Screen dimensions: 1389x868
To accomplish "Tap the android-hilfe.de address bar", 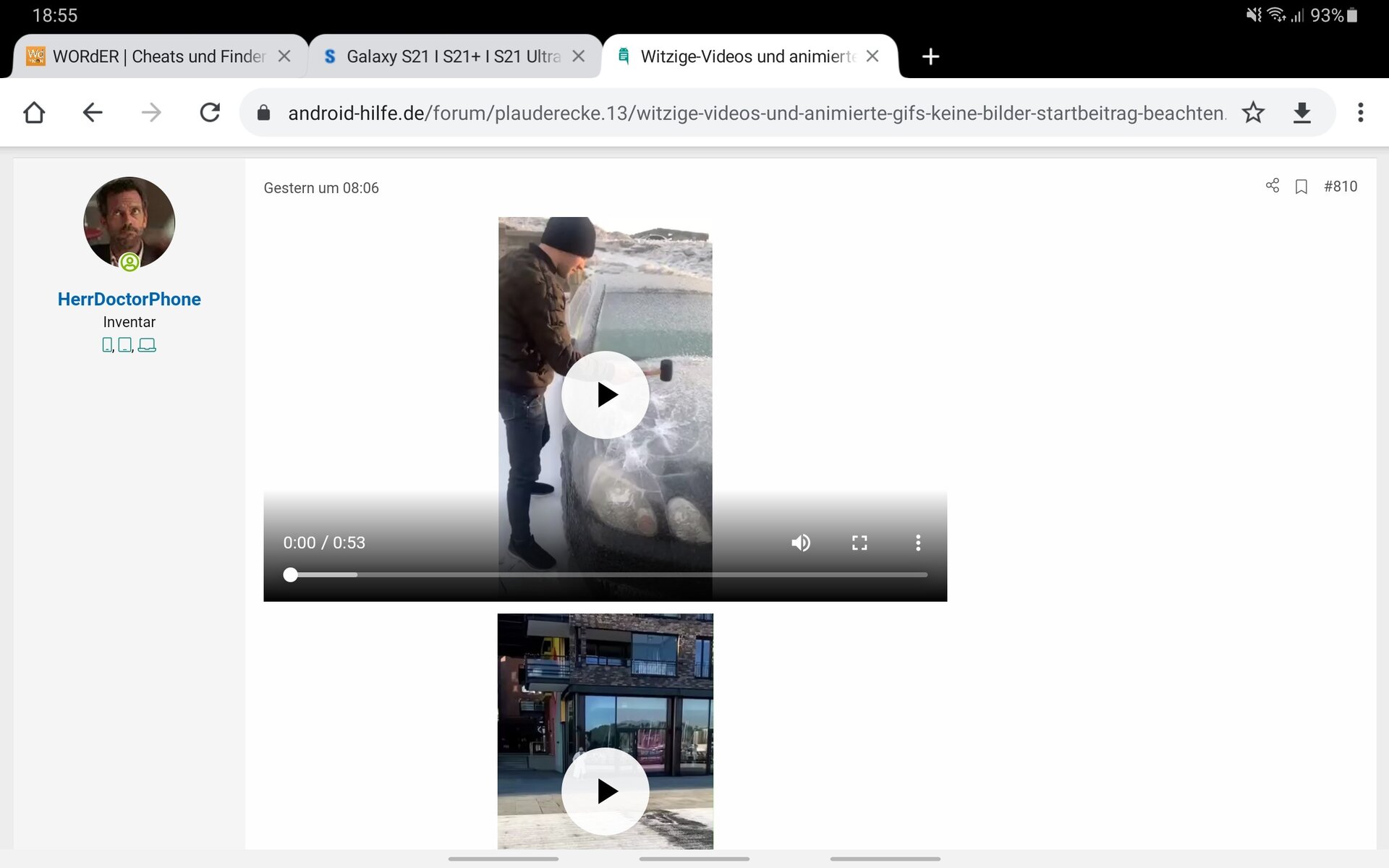I will pos(756,113).
